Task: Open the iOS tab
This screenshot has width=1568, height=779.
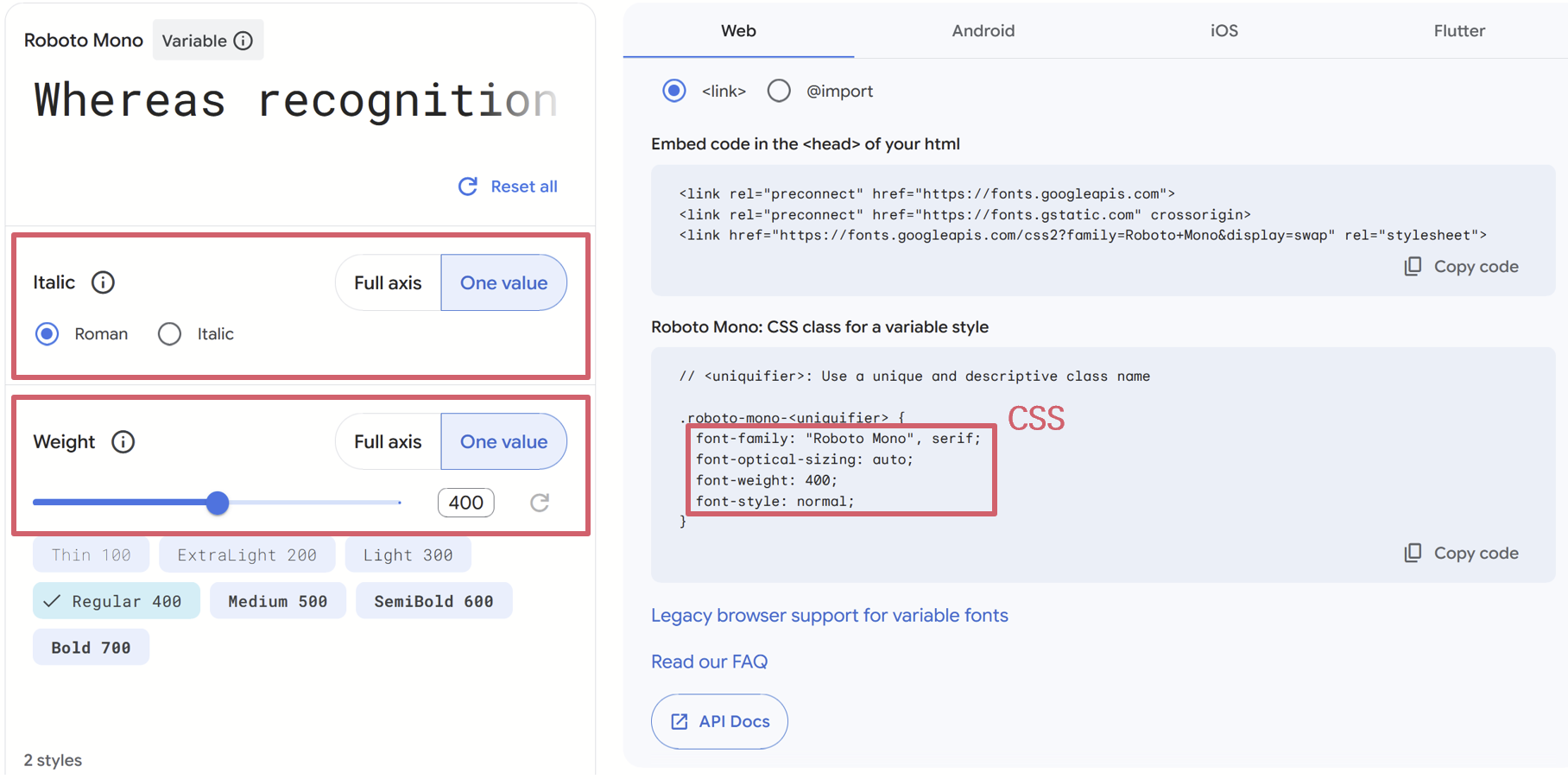Action: [x=1223, y=30]
